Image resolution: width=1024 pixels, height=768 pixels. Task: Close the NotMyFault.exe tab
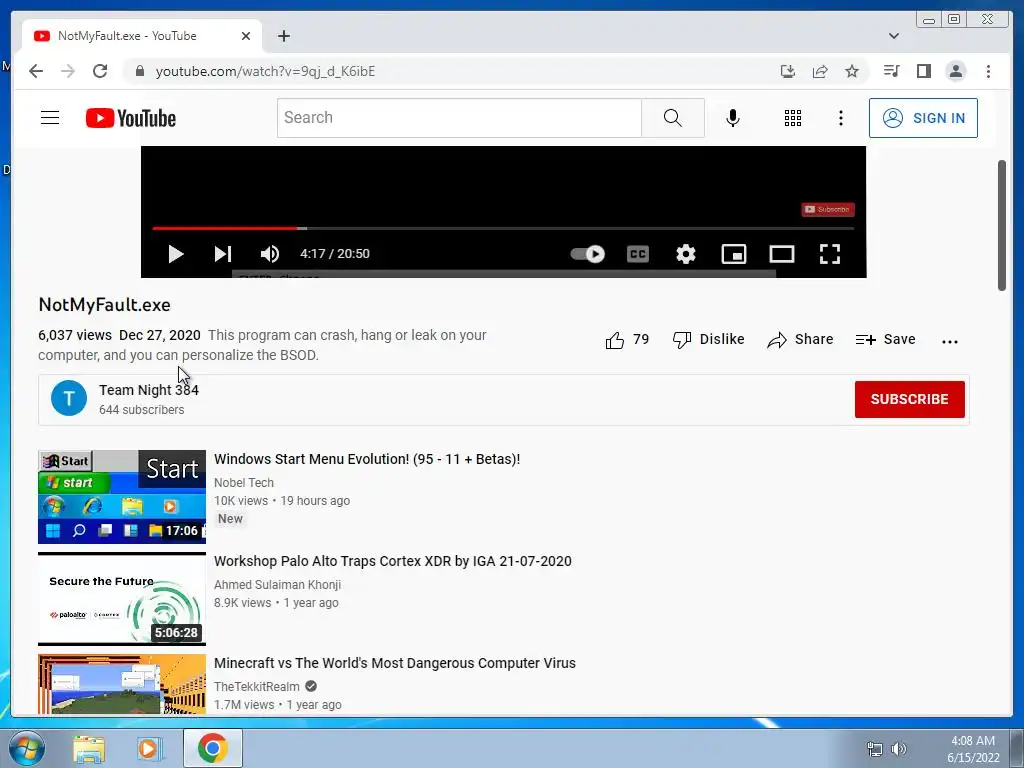pos(246,36)
